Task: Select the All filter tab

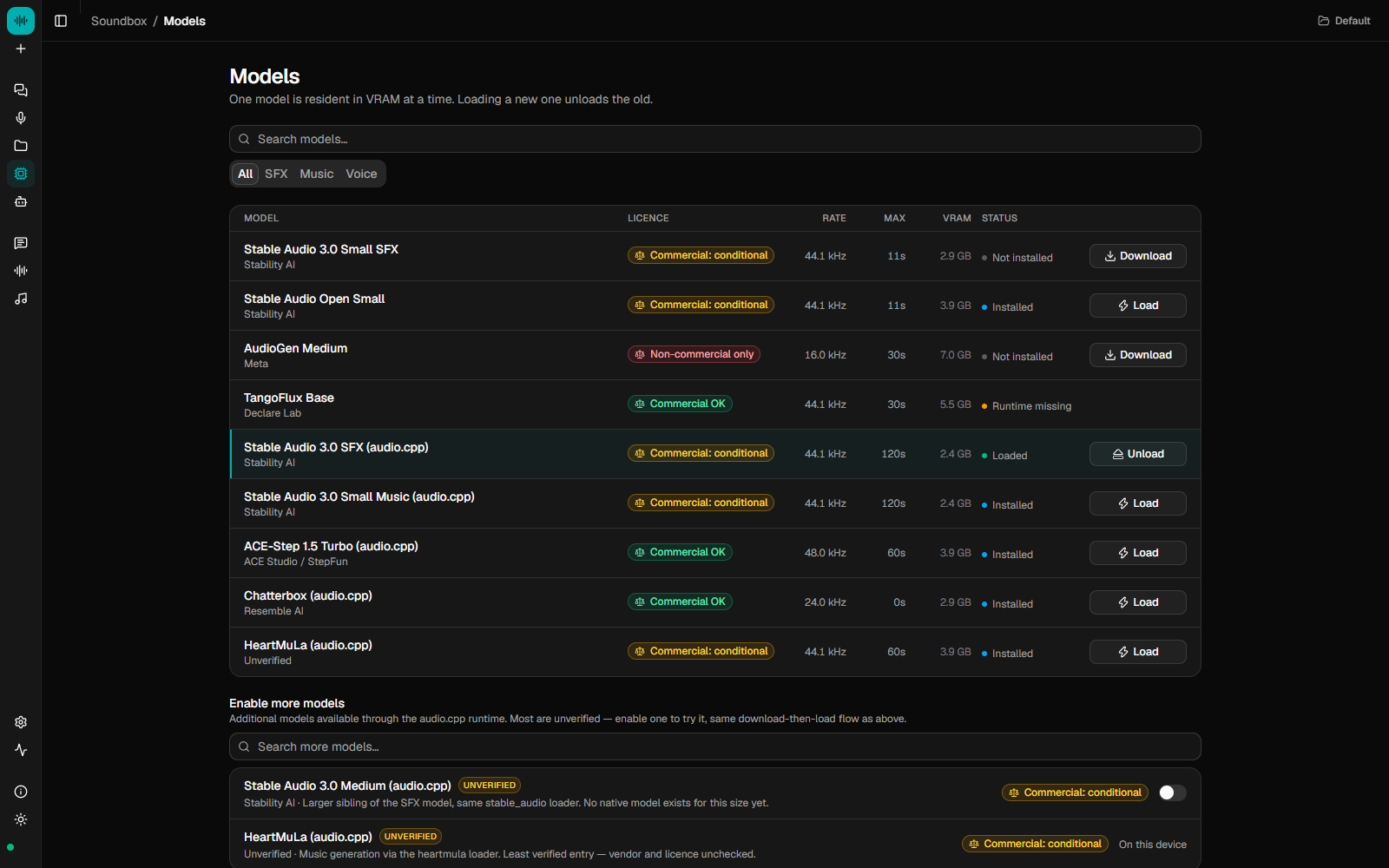Action: point(246,174)
